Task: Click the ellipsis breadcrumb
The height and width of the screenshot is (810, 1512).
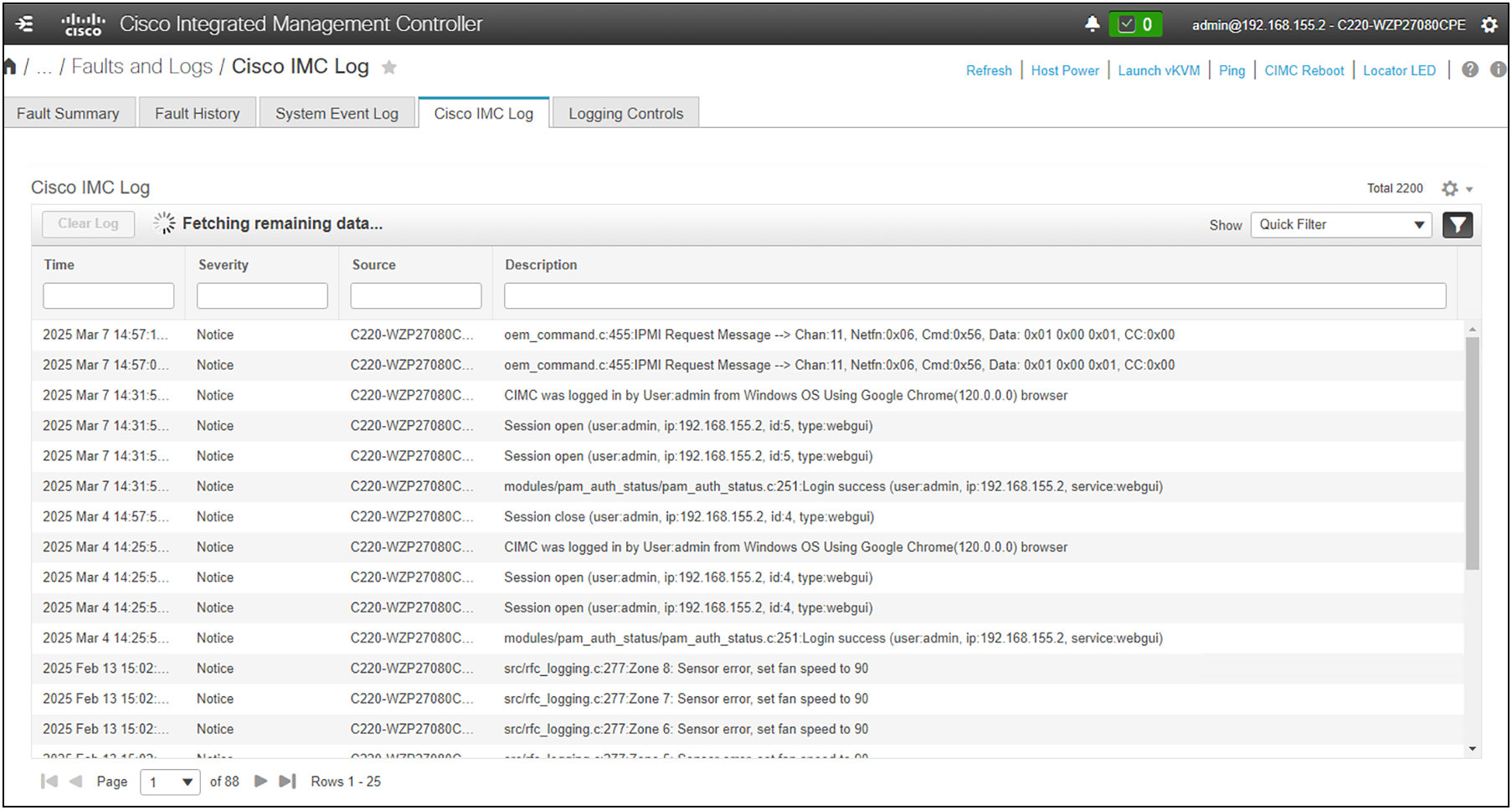Action: [x=44, y=69]
